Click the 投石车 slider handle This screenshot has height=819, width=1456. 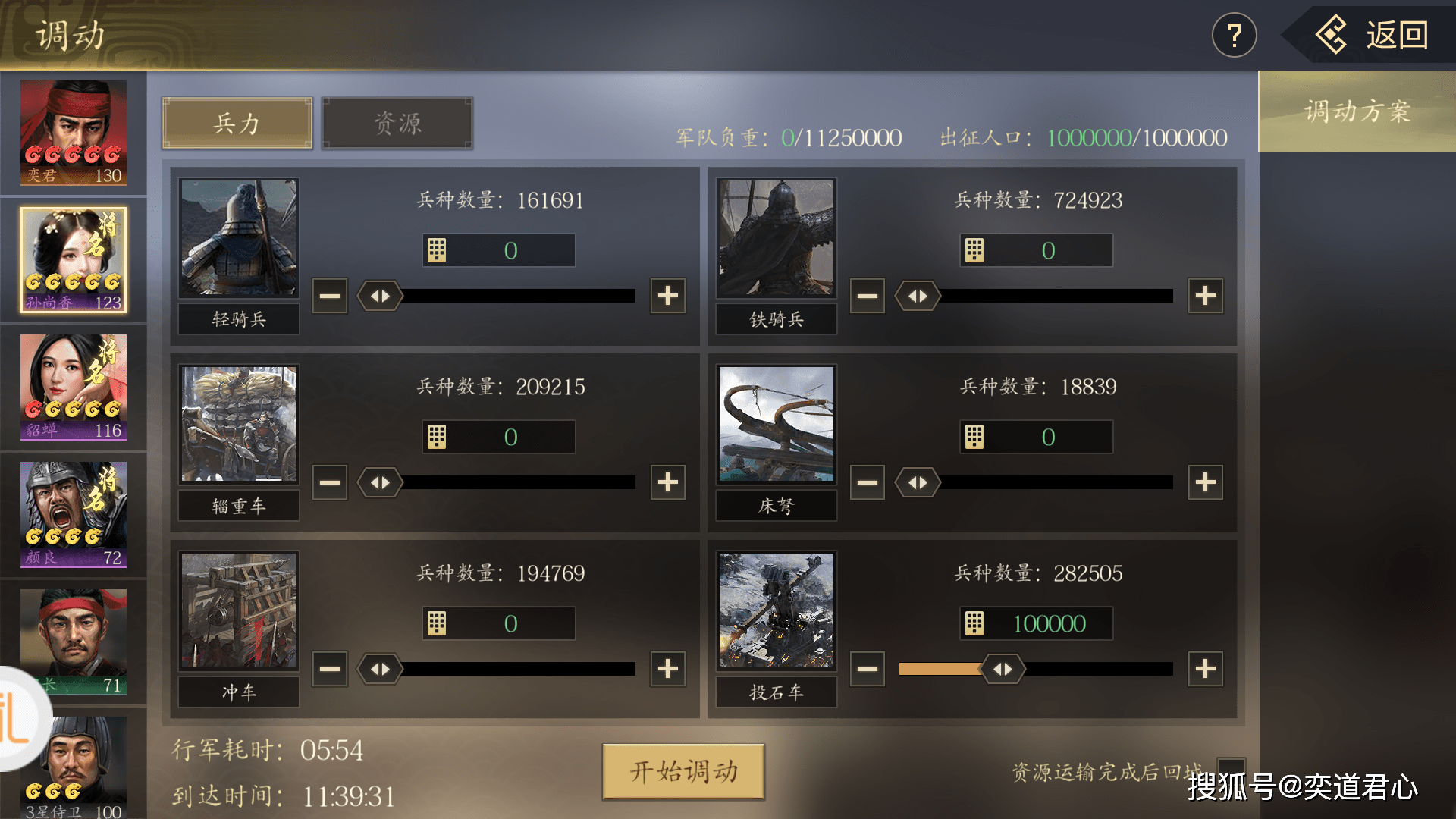(x=1003, y=669)
